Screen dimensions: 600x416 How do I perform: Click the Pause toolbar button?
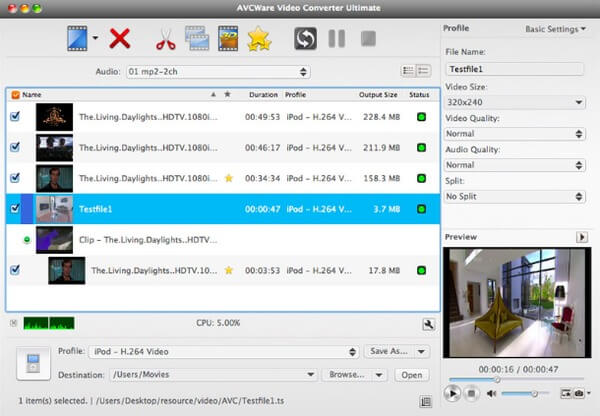[x=337, y=38]
